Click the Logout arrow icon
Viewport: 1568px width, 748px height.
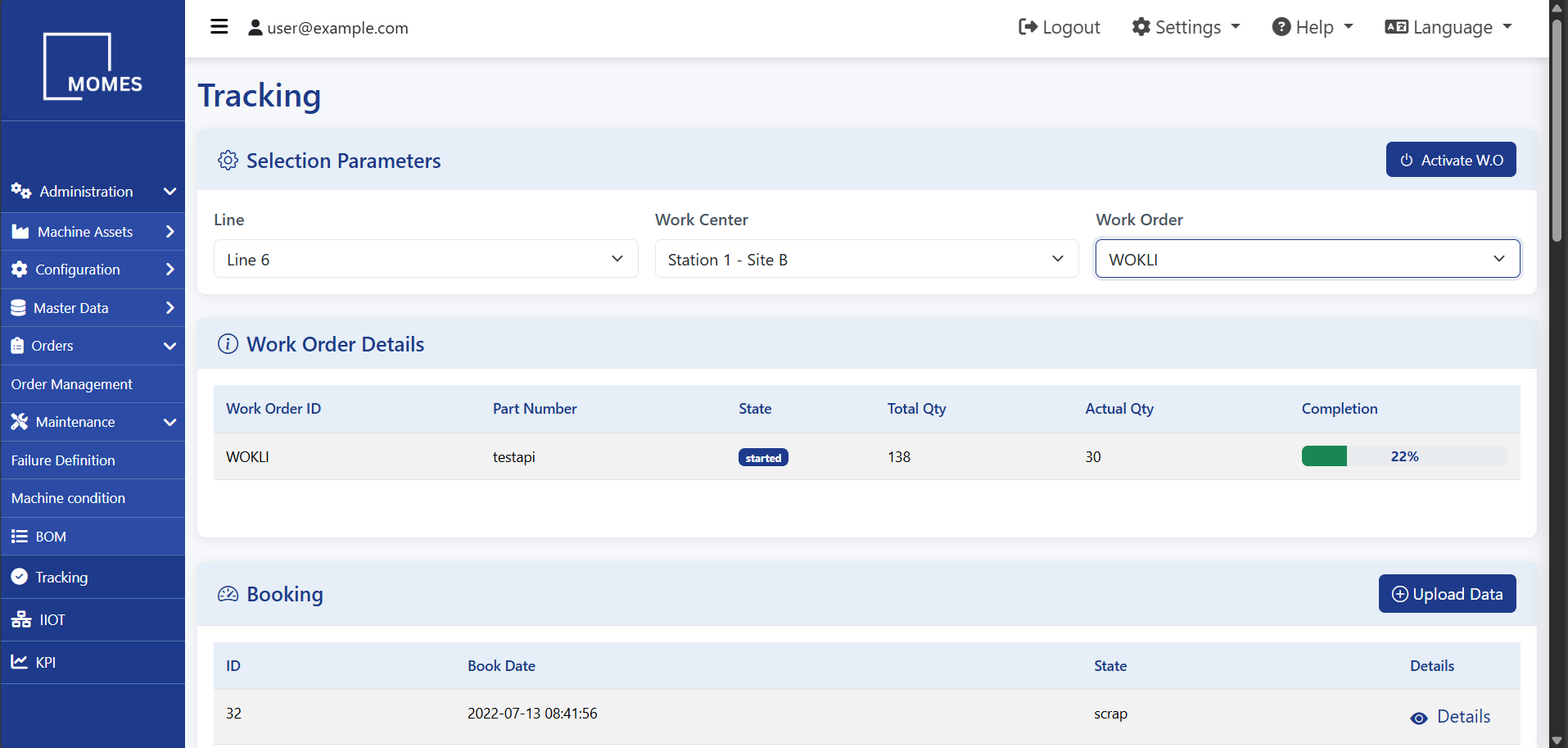click(1028, 27)
